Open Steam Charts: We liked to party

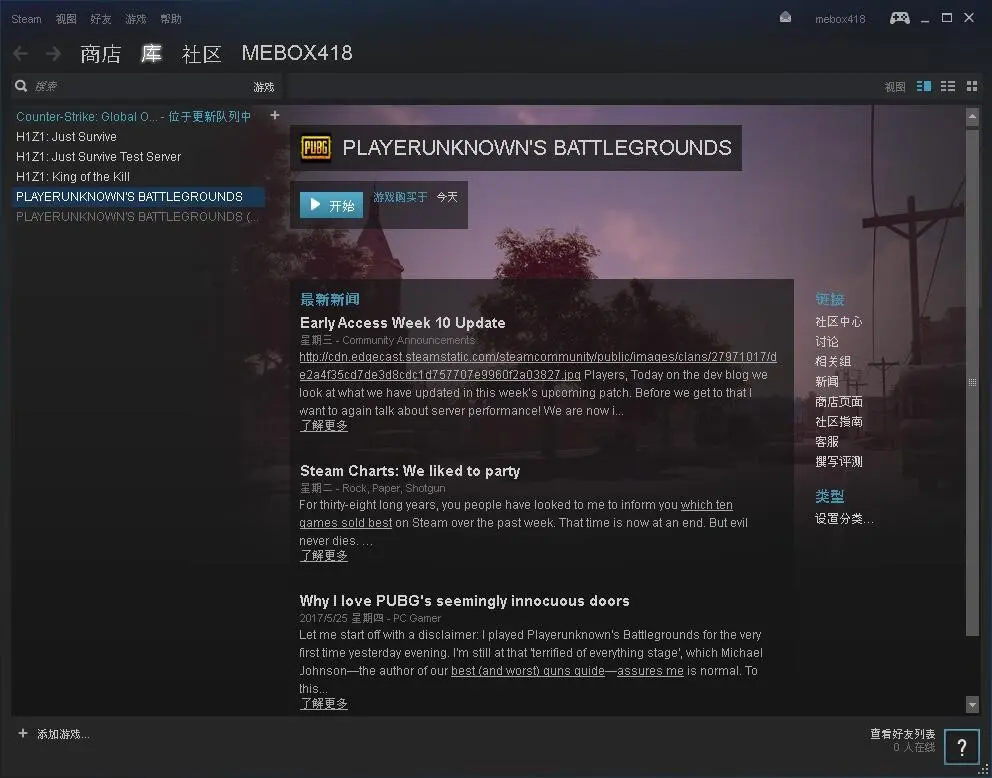410,471
